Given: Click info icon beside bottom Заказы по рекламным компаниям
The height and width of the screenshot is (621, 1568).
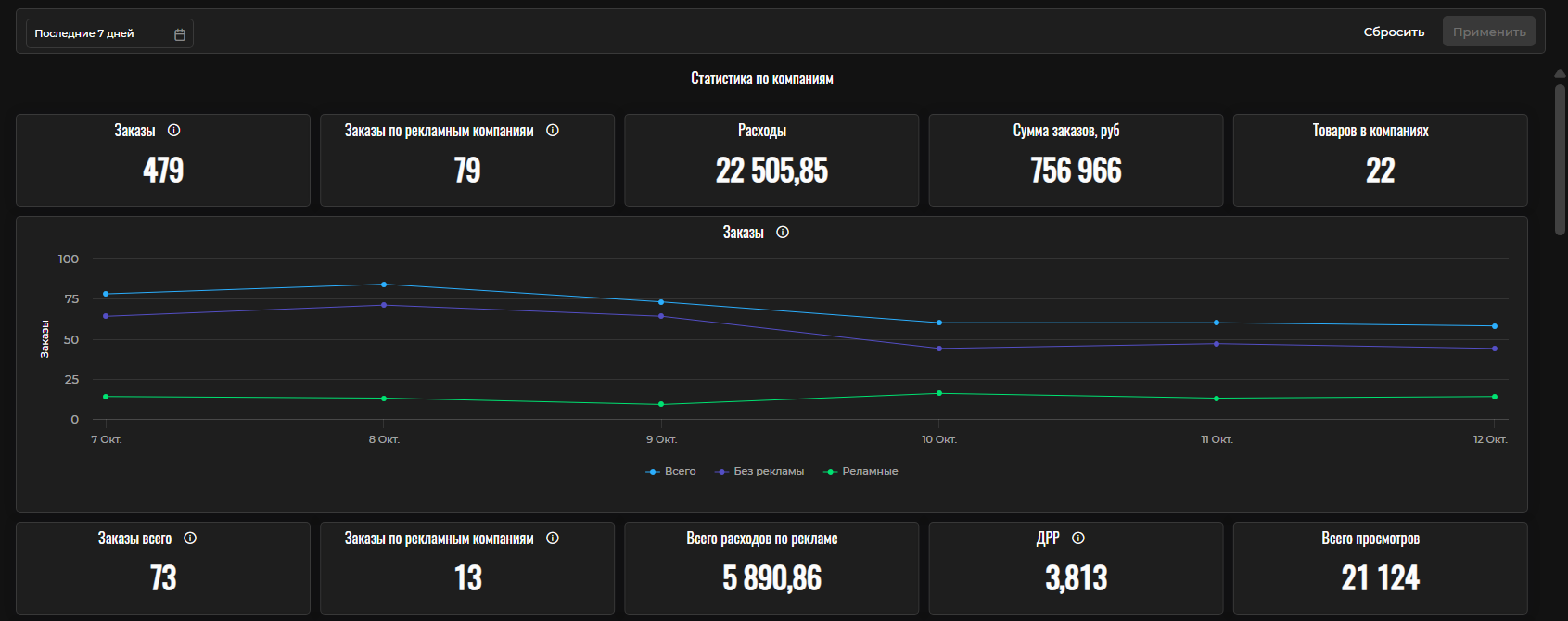Looking at the screenshot, I should click(552, 538).
